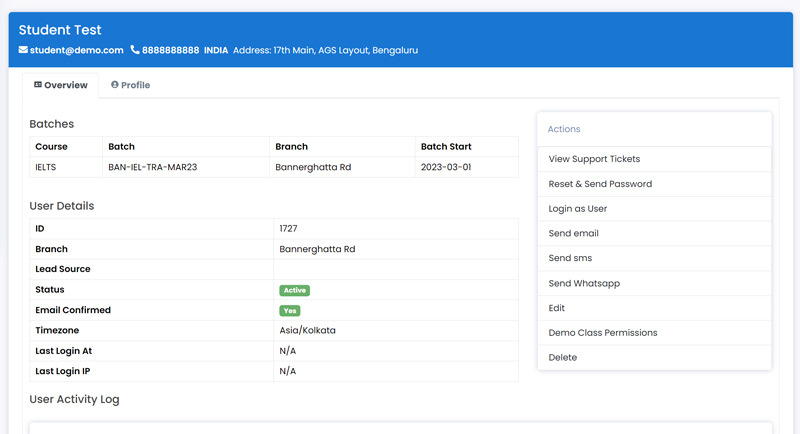Choose Reset & Send Password

pos(654,184)
